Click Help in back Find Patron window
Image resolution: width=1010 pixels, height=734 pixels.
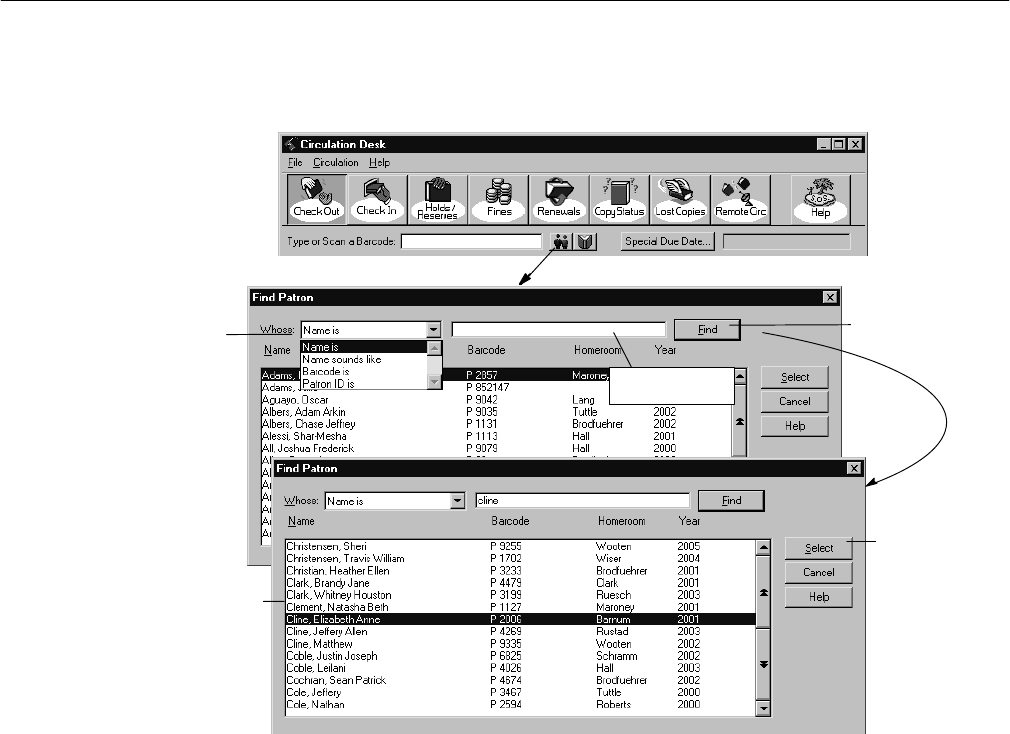click(795, 426)
